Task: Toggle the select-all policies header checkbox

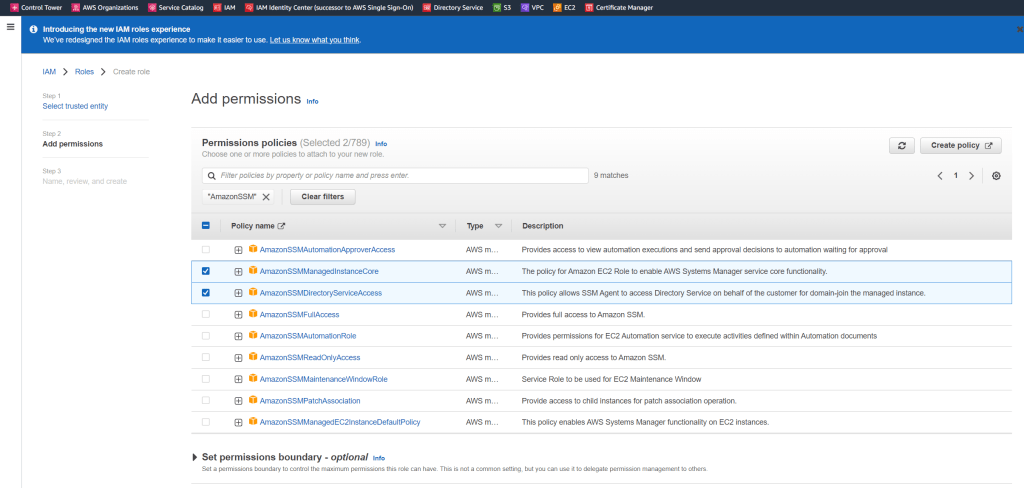Action: point(206,225)
